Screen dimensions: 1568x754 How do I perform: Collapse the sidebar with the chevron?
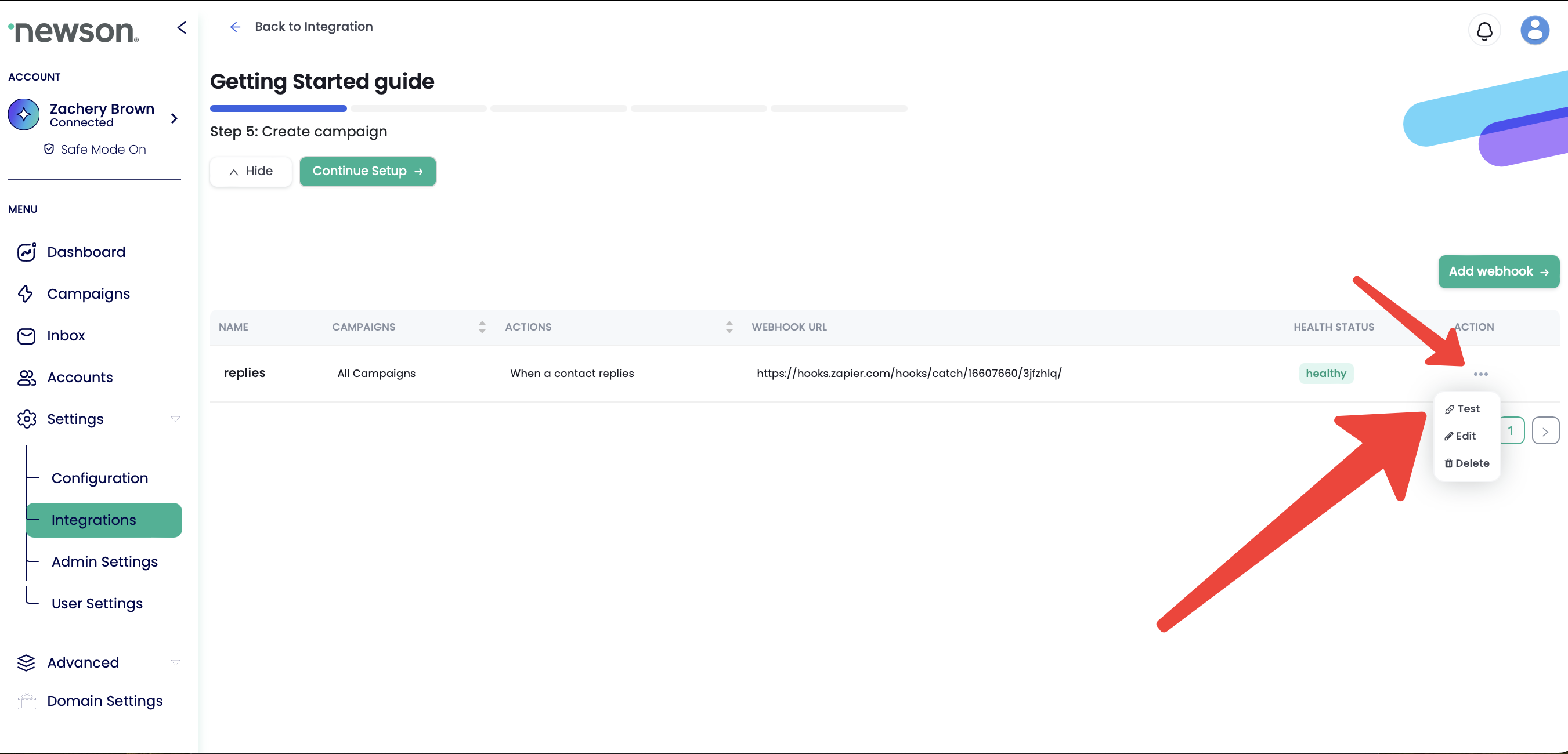(182, 27)
